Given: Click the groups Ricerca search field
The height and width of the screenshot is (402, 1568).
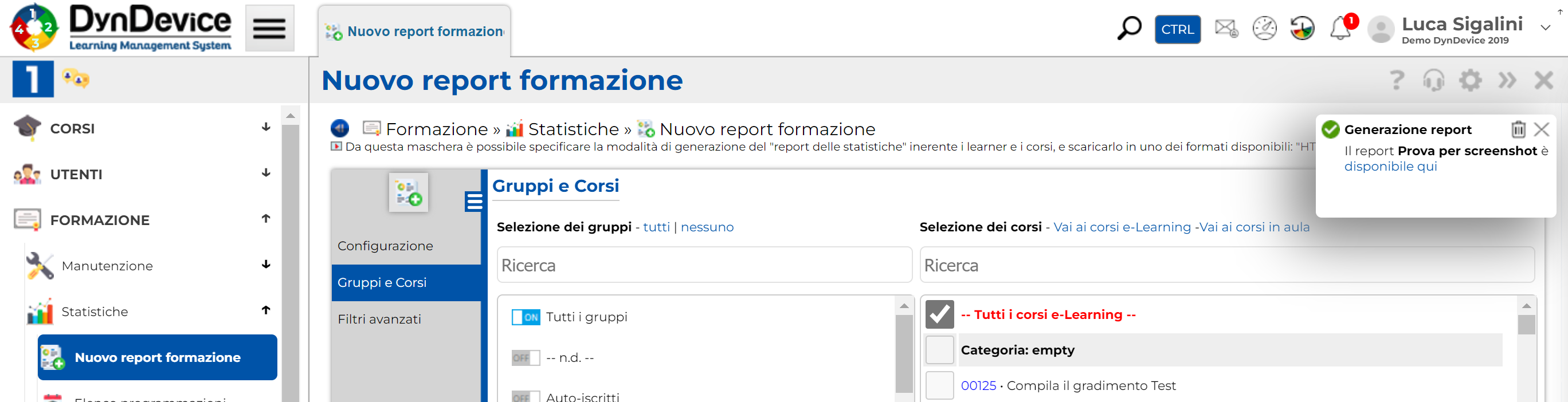Looking at the screenshot, I should [704, 265].
